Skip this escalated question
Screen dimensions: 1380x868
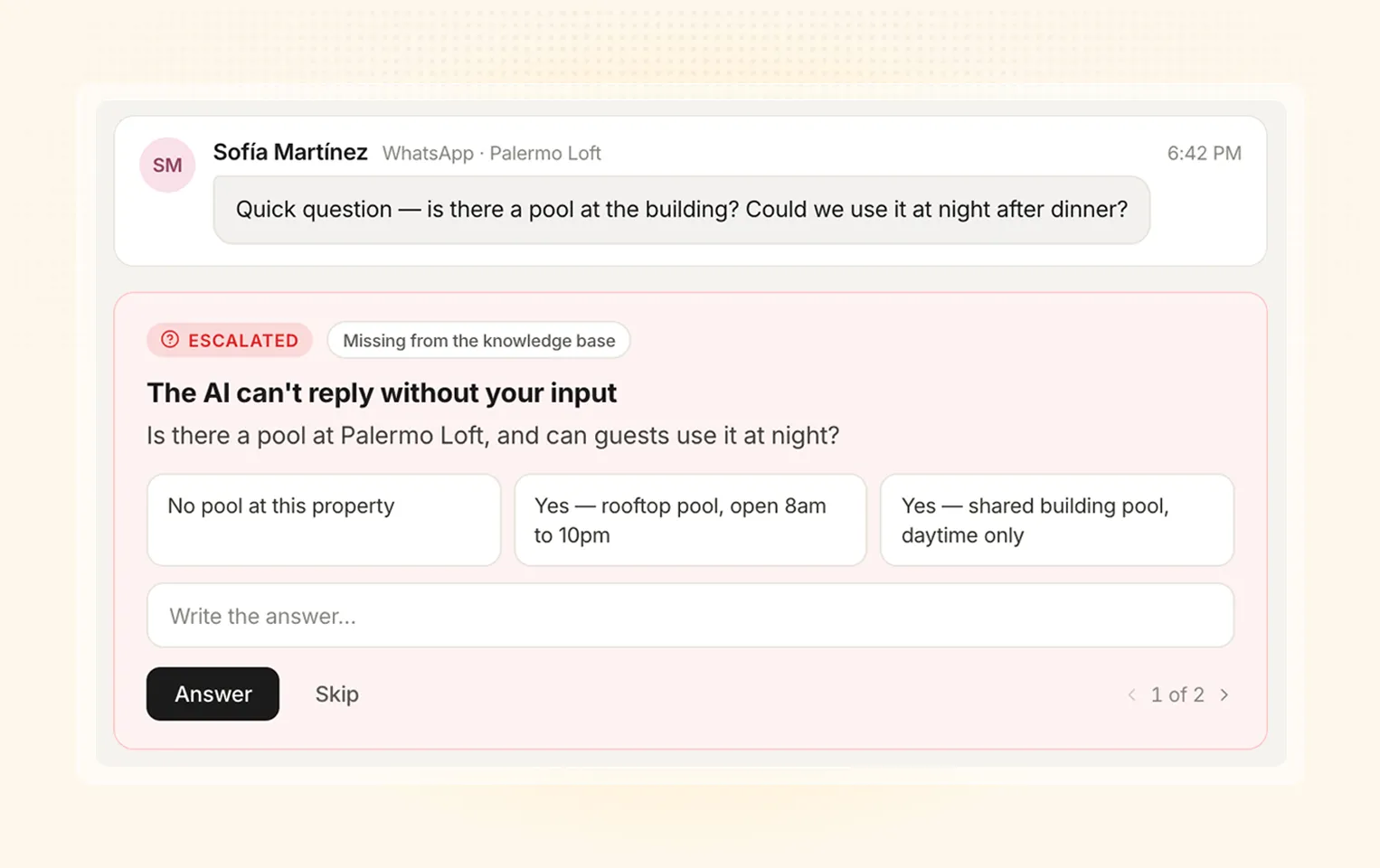(x=337, y=694)
